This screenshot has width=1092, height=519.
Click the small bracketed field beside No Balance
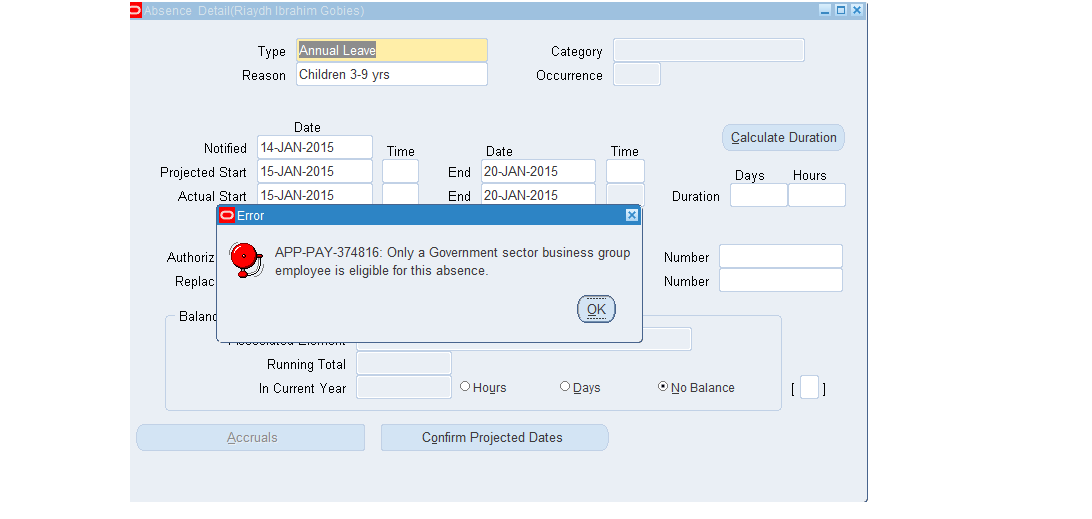809,388
